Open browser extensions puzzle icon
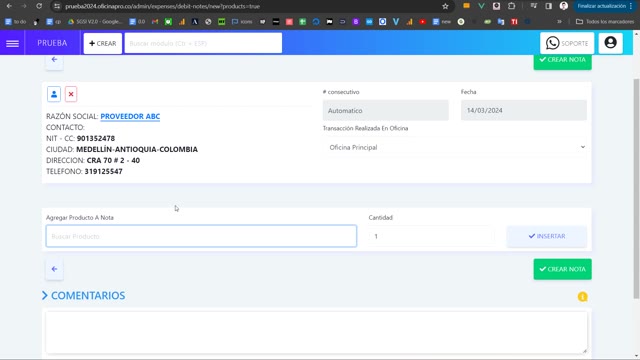 (511, 6)
